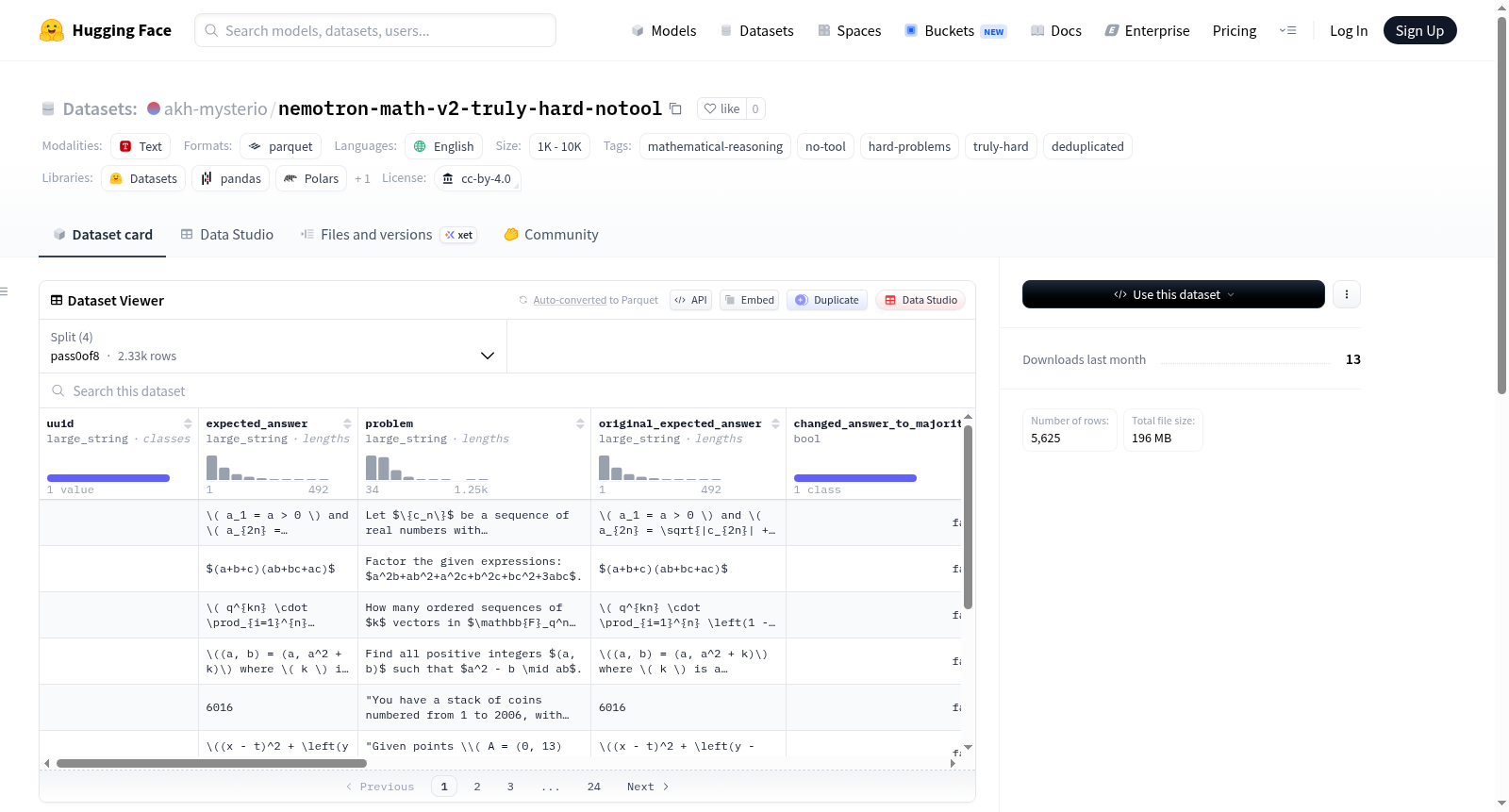
Task: Click the 1K - 10K size tag
Action: pos(559,146)
